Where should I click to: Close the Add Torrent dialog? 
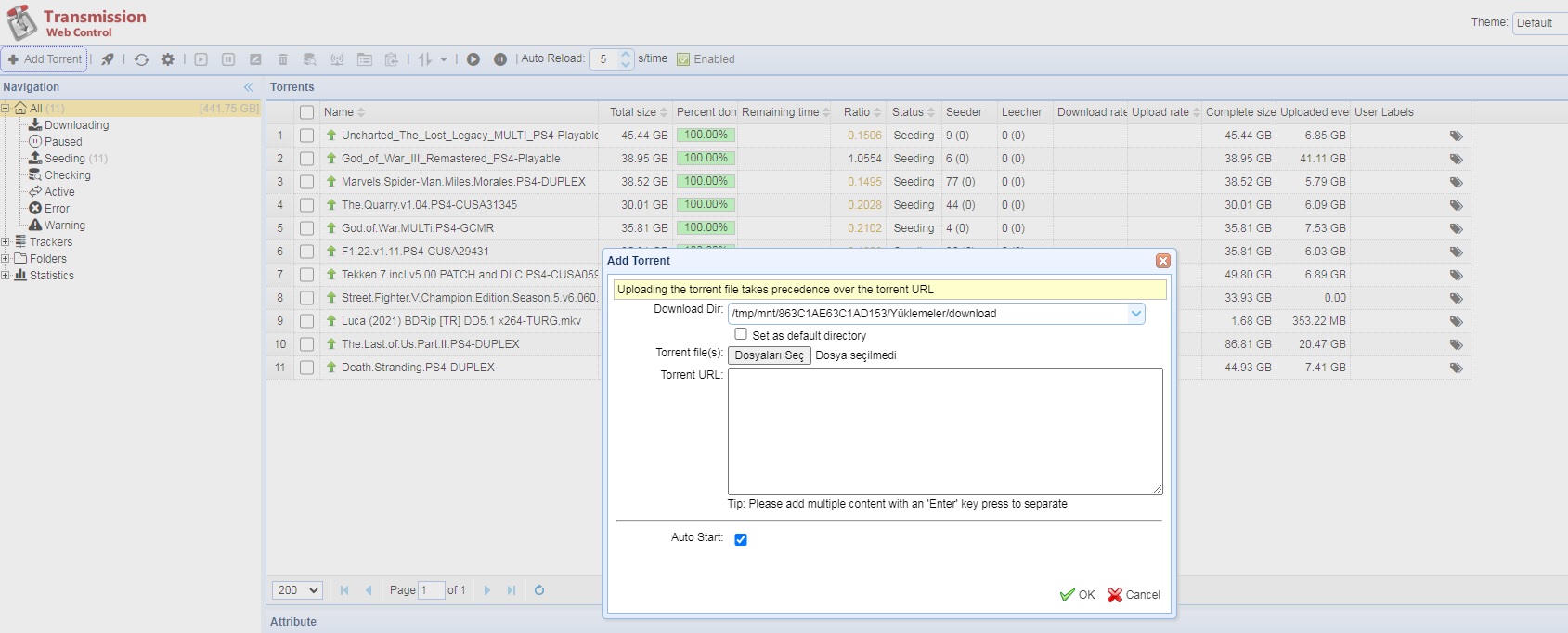click(1162, 261)
